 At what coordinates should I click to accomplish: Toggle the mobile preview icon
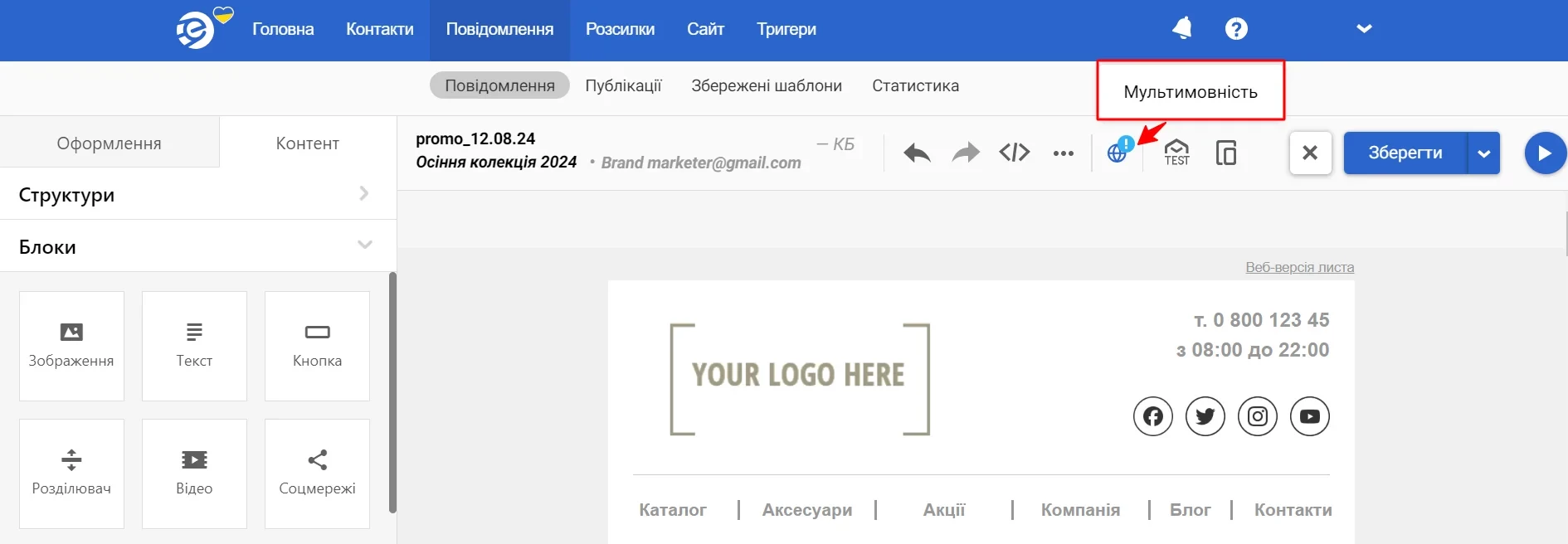[1226, 153]
